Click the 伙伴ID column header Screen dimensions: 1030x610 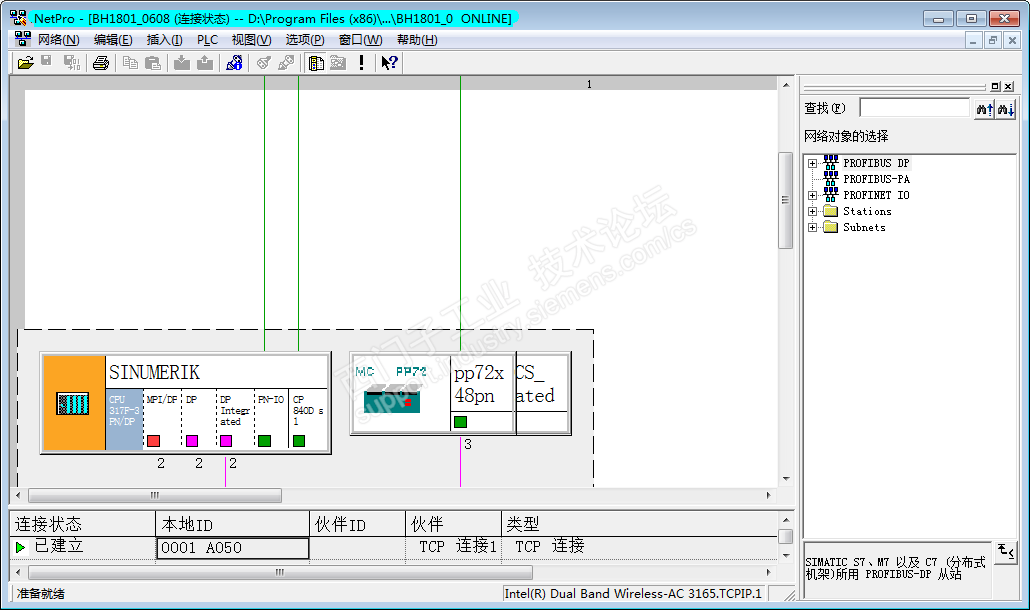point(357,524)
